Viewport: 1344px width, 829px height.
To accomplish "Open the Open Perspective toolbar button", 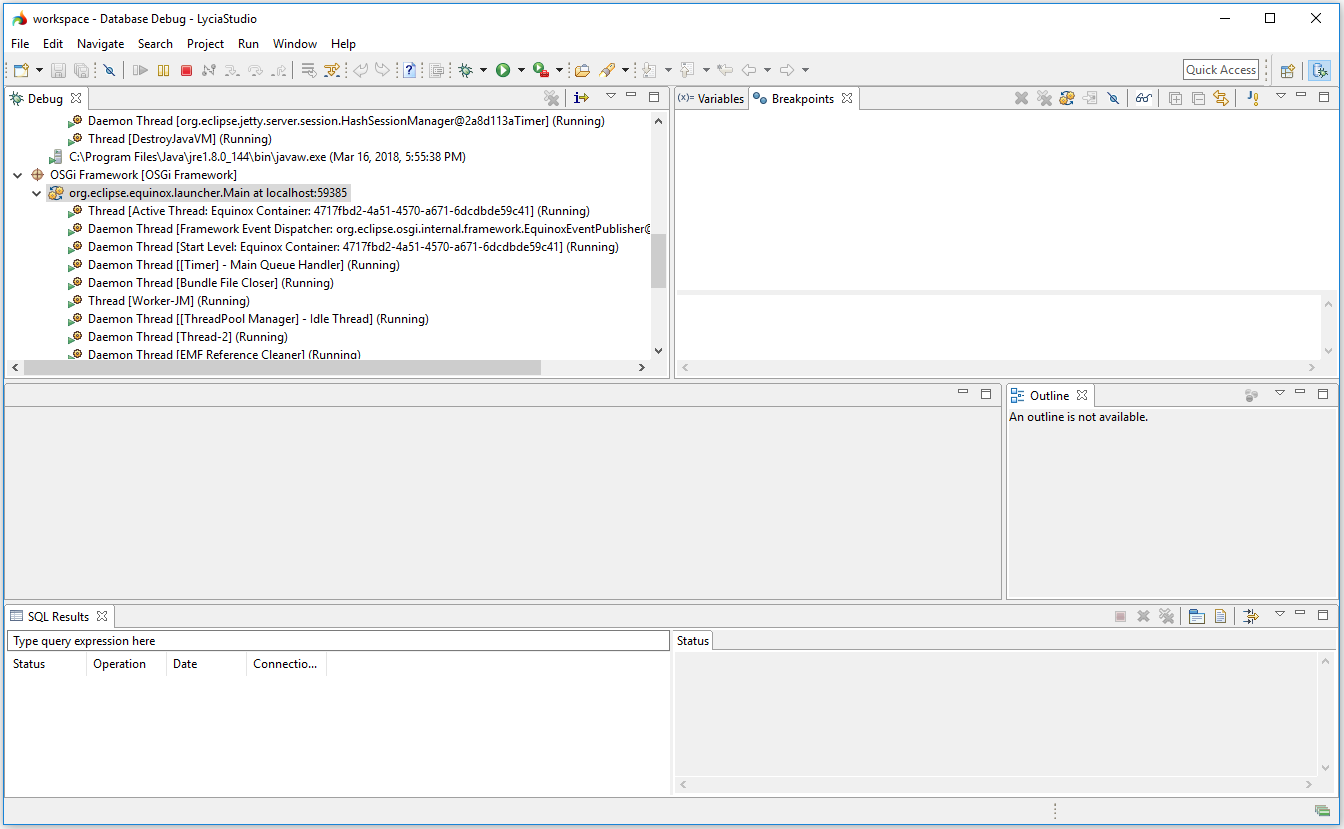I will [x=1288, y=70].
